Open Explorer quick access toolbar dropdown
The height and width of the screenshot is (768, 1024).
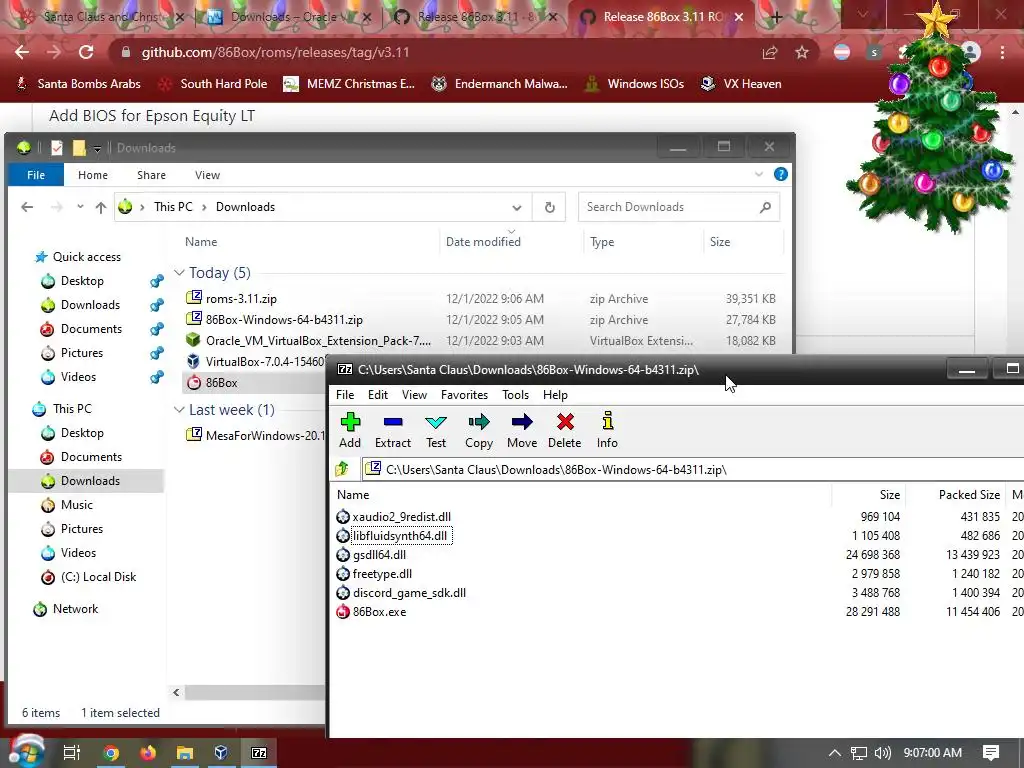(x=97, y=149)
